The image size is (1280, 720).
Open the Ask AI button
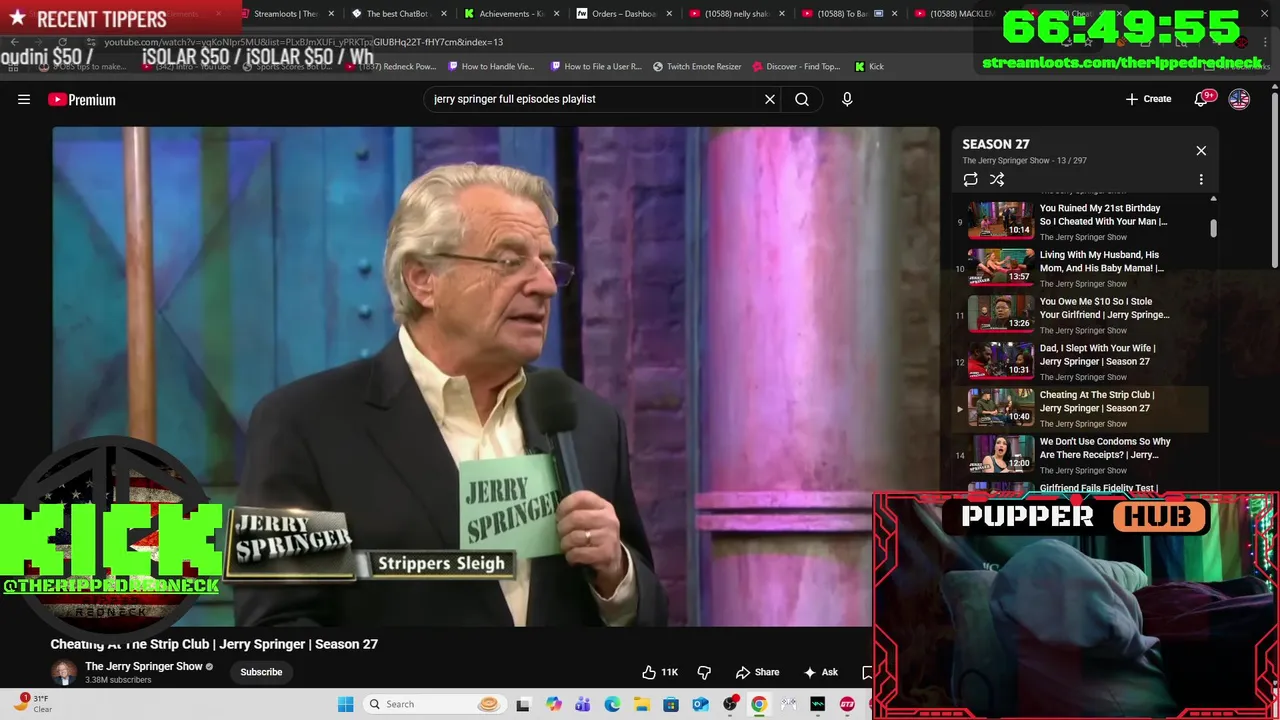point(820,672)
